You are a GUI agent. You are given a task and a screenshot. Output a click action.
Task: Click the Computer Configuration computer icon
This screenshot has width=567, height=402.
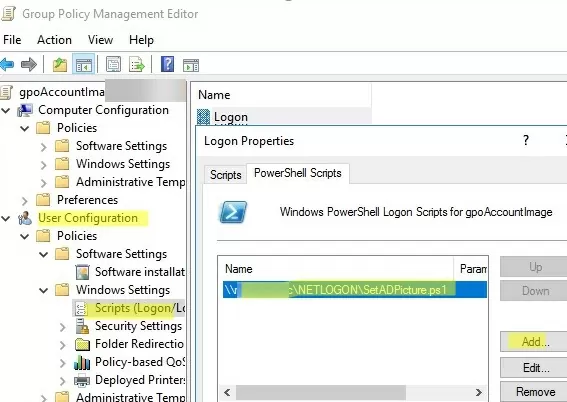coord(25,110)
